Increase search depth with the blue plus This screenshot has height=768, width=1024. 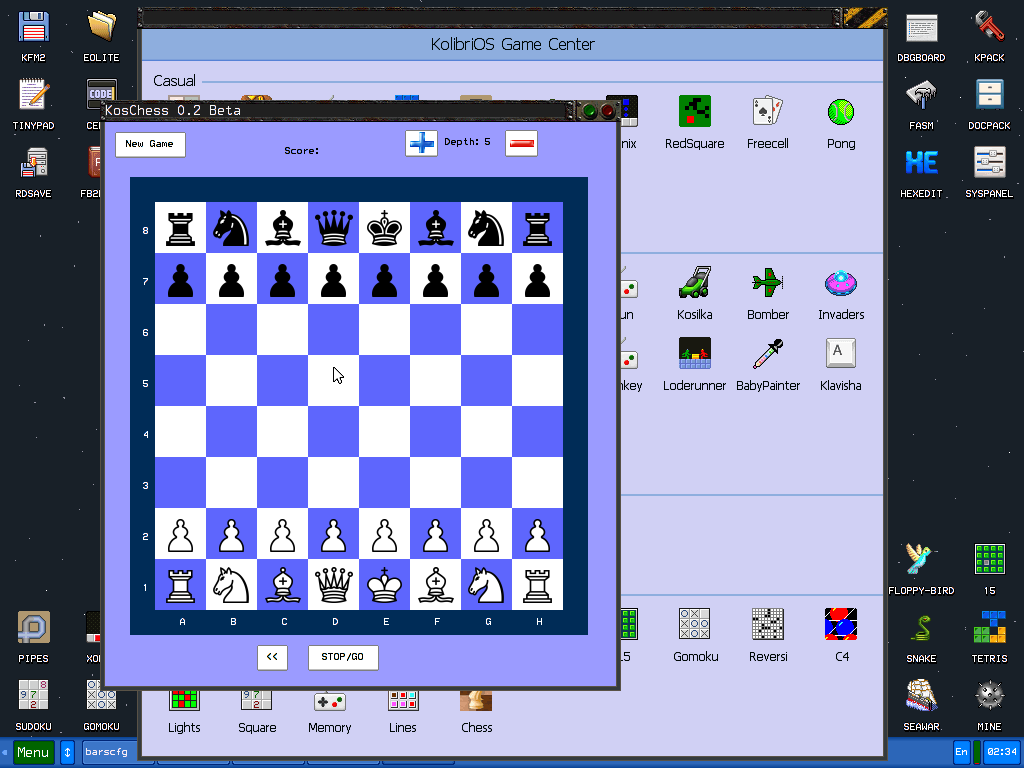pyautogui.click(x=421, y=143)
